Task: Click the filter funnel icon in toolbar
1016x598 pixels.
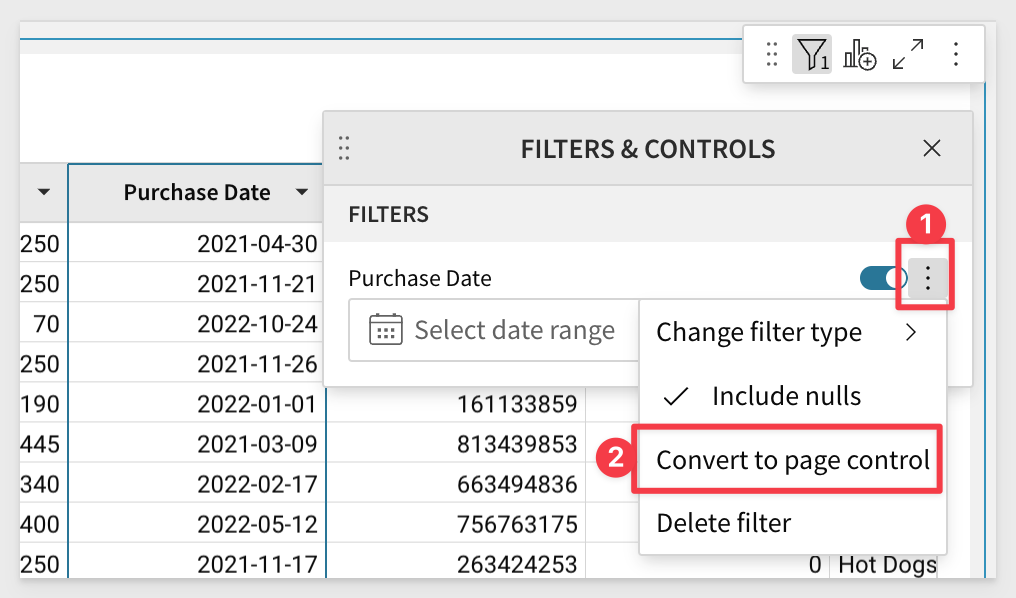Action: pos(811,55)
